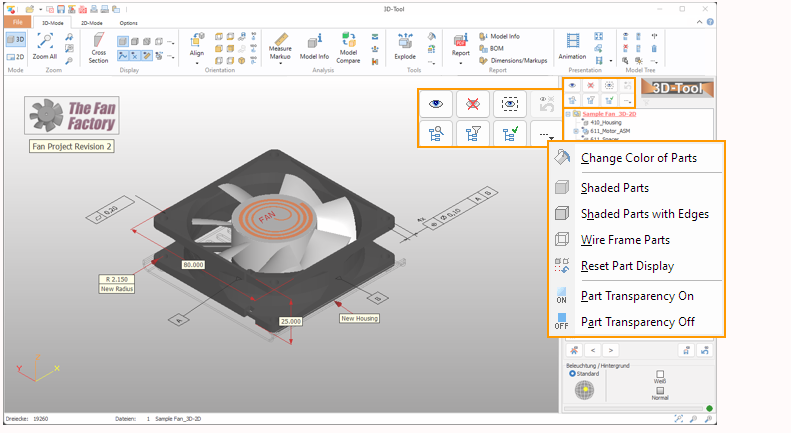The image size is (791, 433).
Task: Expand the 611_Motor_ASM tree node
Action: (x=576, y=131)
